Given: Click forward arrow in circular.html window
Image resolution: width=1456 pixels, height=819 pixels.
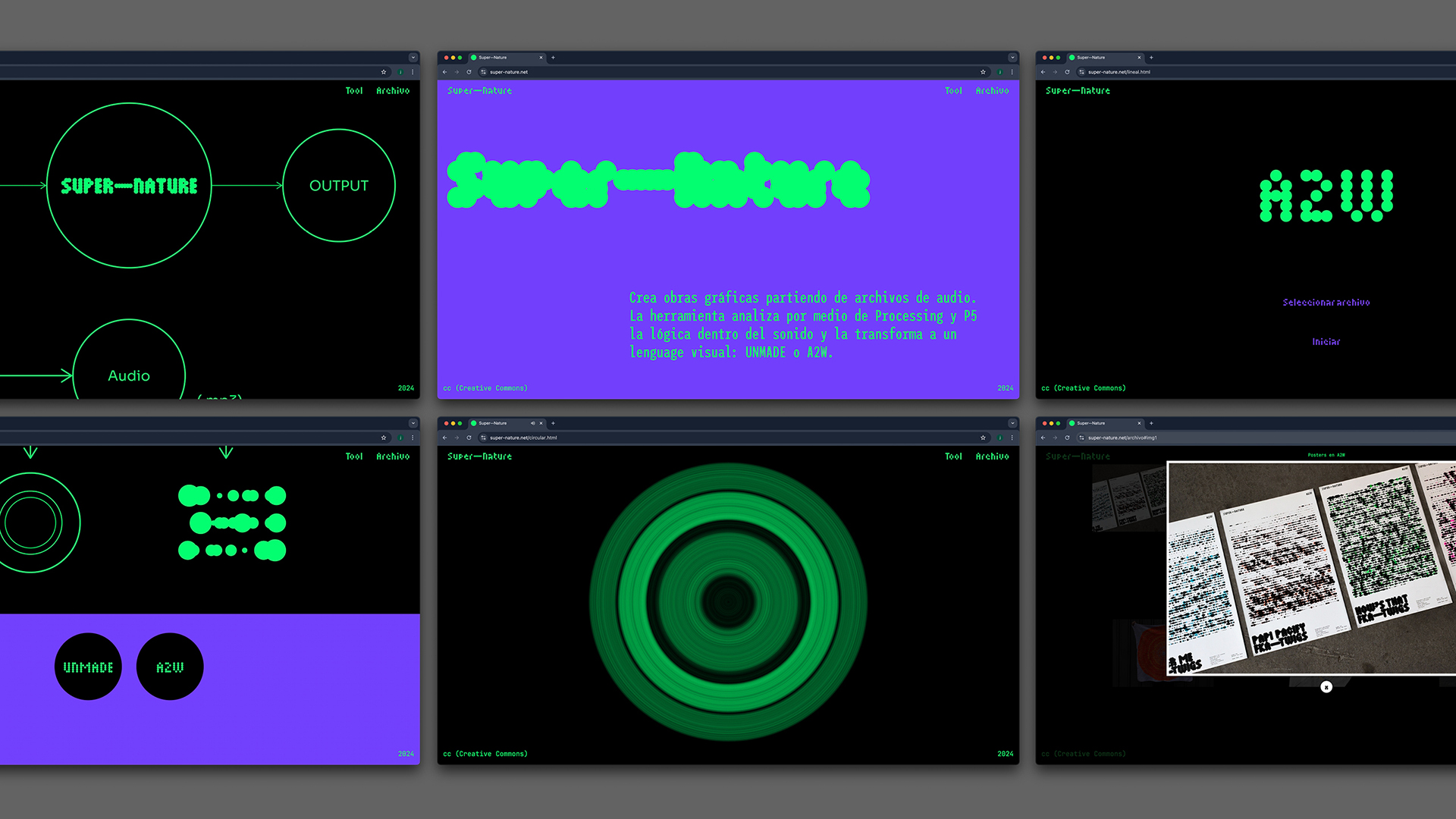Looking at the screenshot, I should click(457, 438).
